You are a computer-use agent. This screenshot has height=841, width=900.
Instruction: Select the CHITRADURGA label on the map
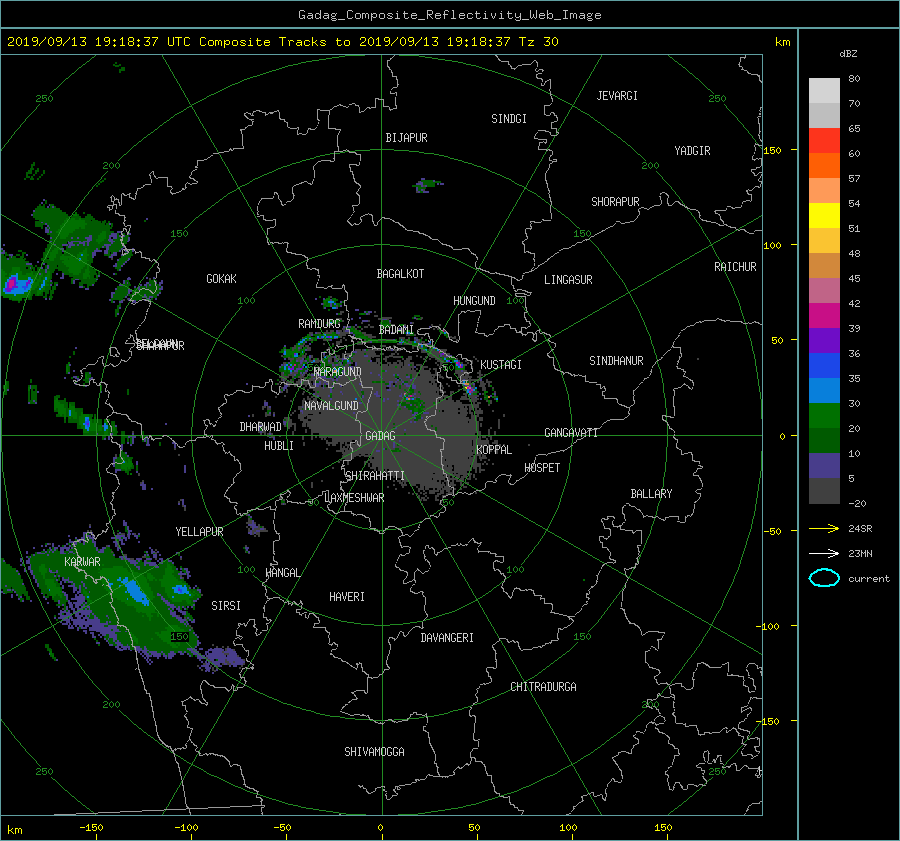pyautogui.click(x=543, y=687)
